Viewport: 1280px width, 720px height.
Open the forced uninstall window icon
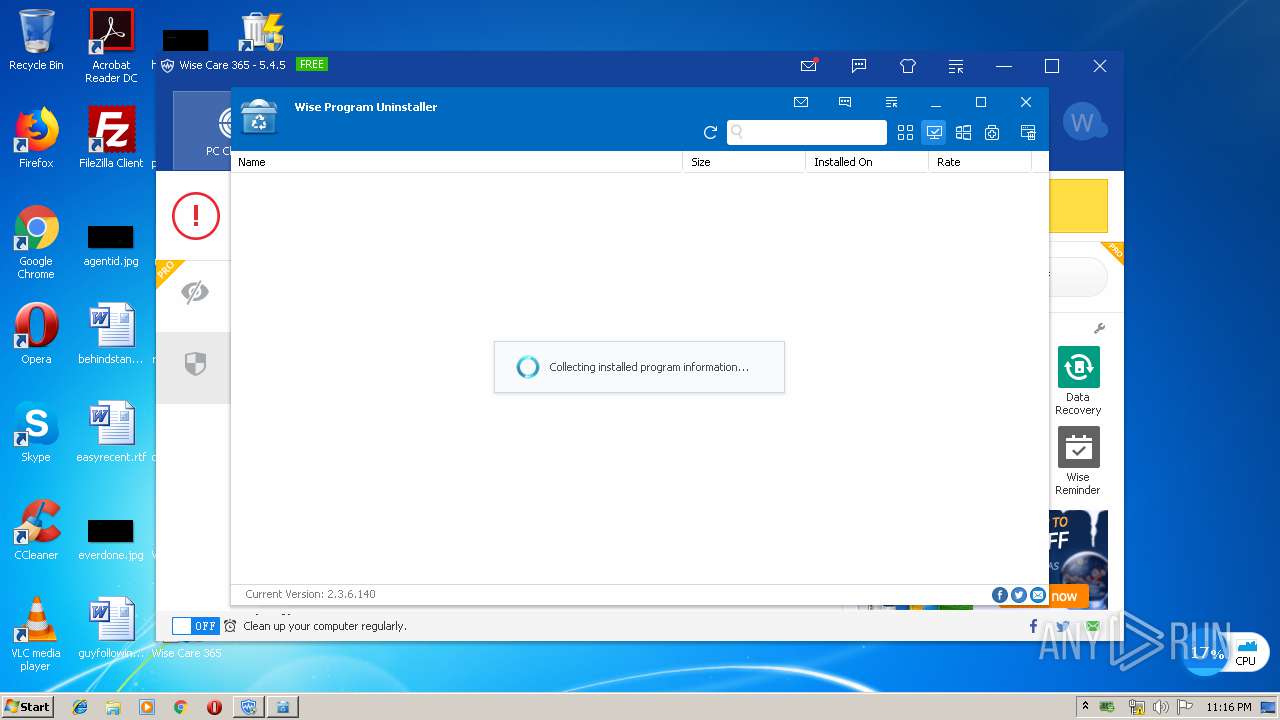[1027, 132]
